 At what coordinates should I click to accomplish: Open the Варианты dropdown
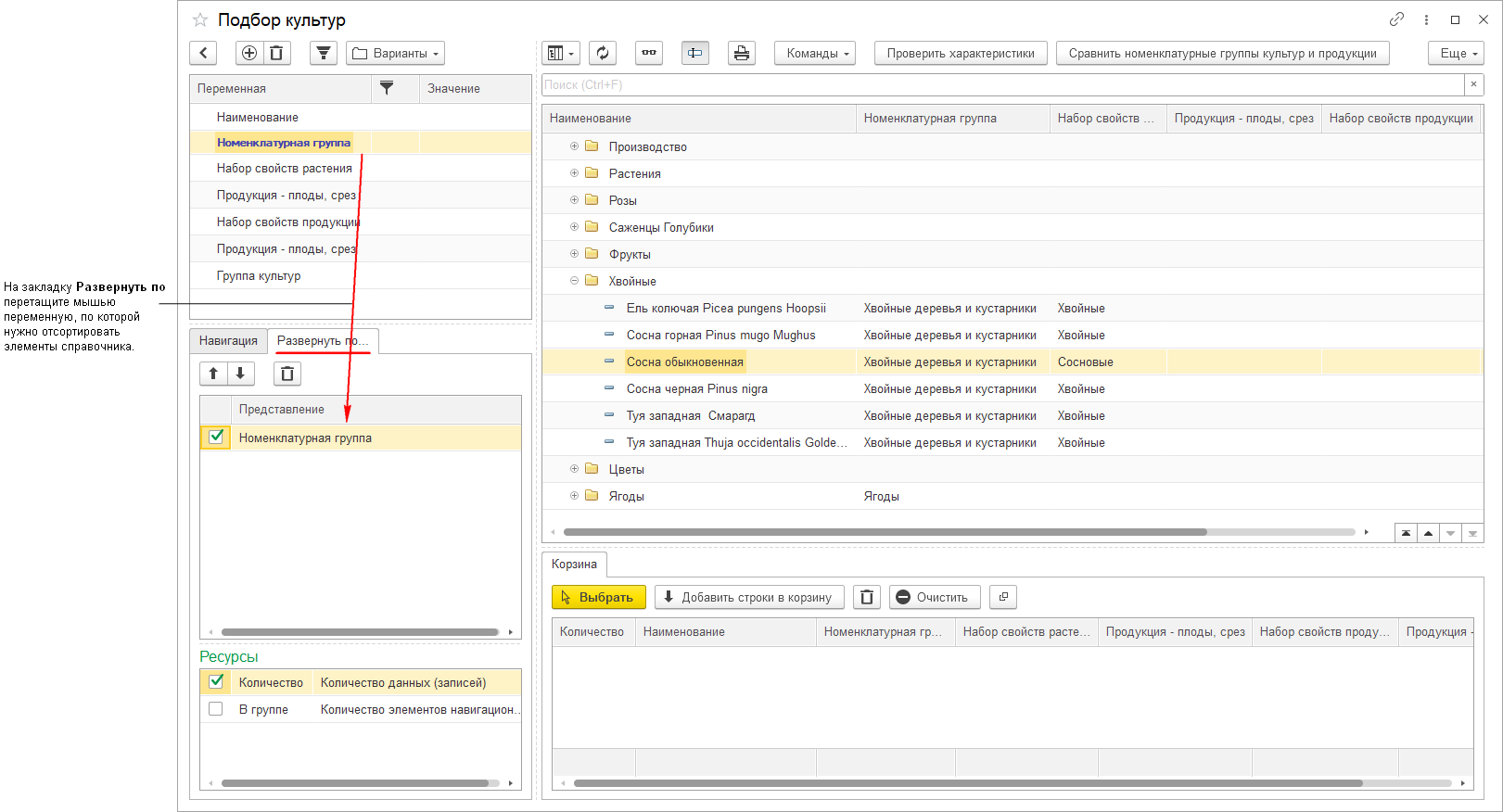pyautogui.click(x=396, y=53)
